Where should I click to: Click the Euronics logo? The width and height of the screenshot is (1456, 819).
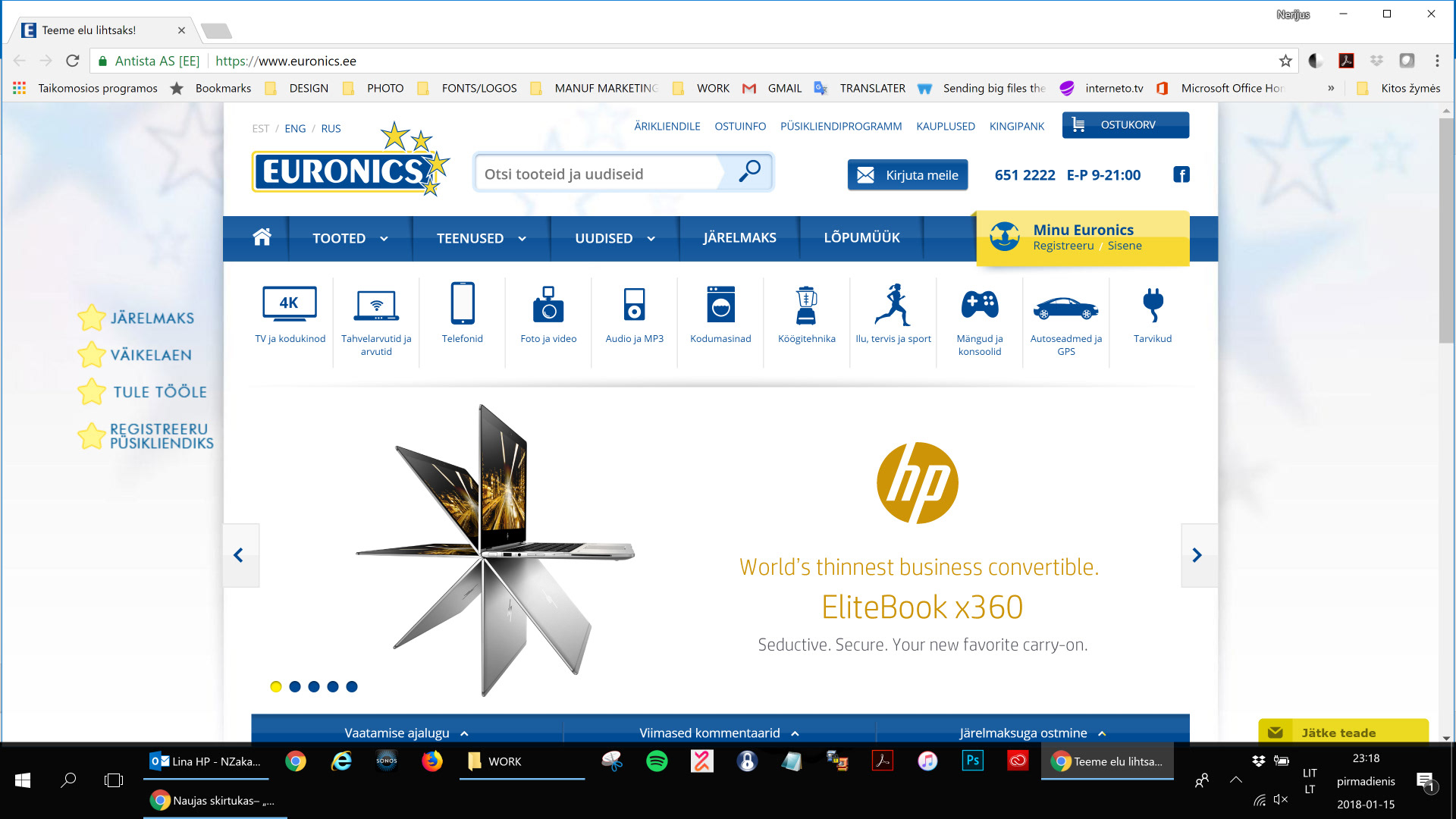coord(351,161)
